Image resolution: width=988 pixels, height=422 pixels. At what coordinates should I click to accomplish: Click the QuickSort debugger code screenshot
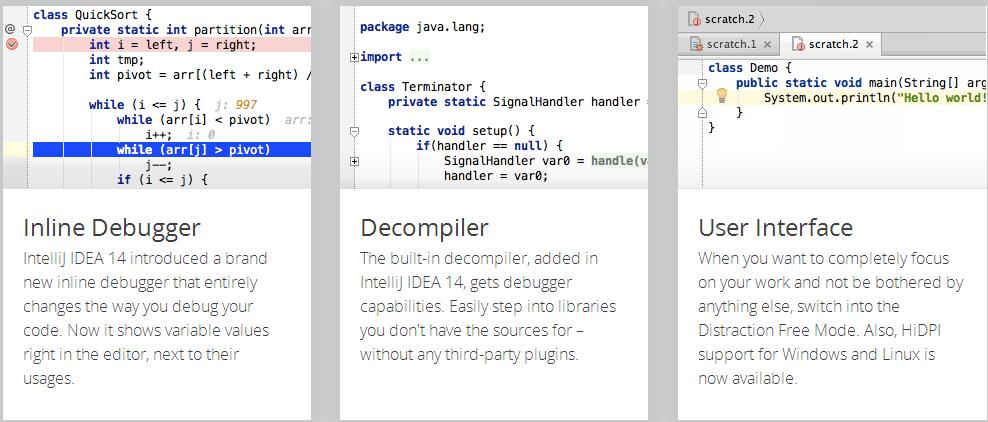click(x=157, y=98)
